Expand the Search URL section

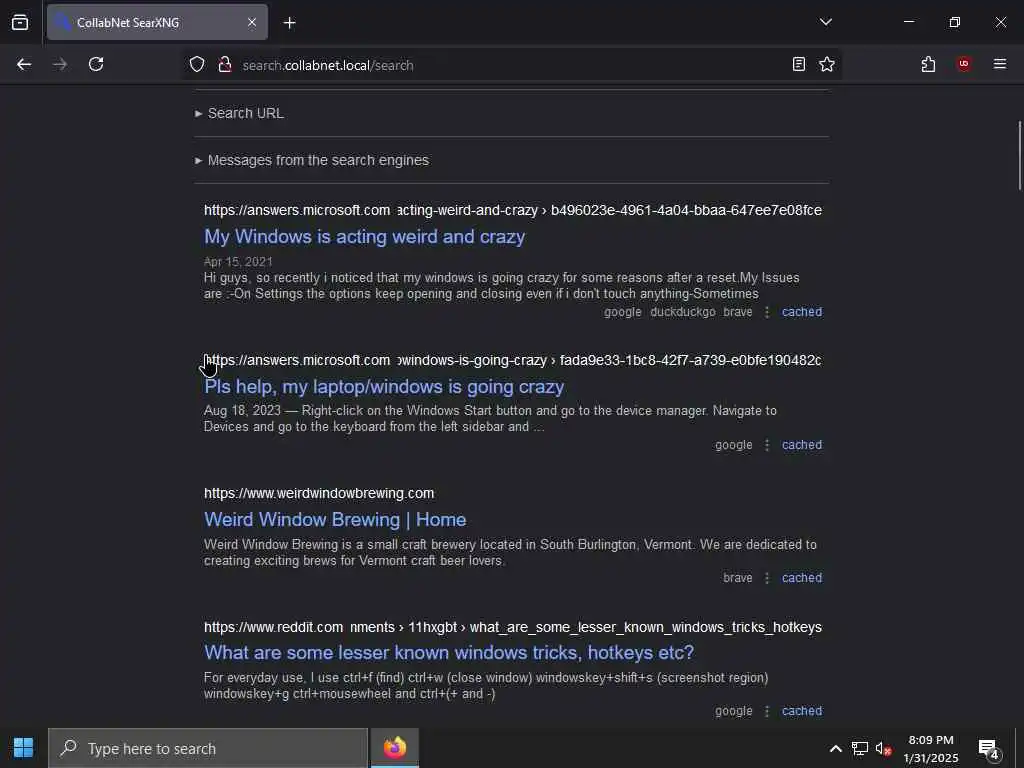pyautogui.click(x=239, y=113)
